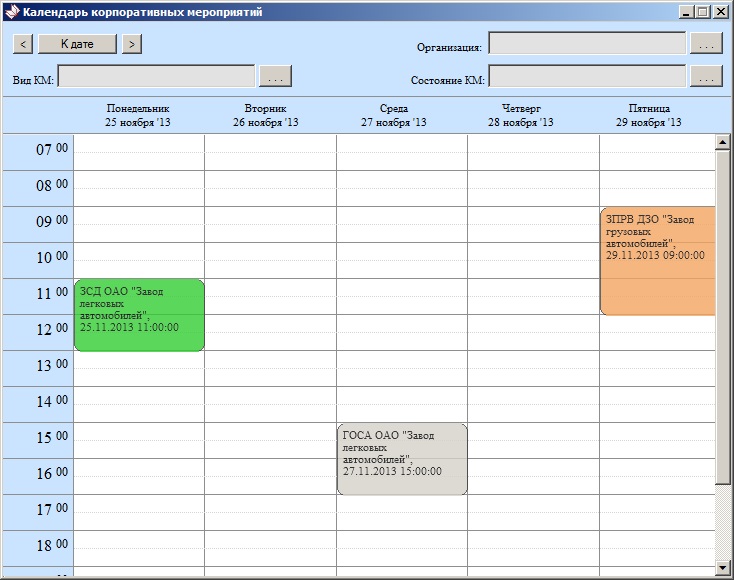Viewport: 734px width, 580px height.
Task: Select the Четверг 28 ноября column header
Action: 521,115
